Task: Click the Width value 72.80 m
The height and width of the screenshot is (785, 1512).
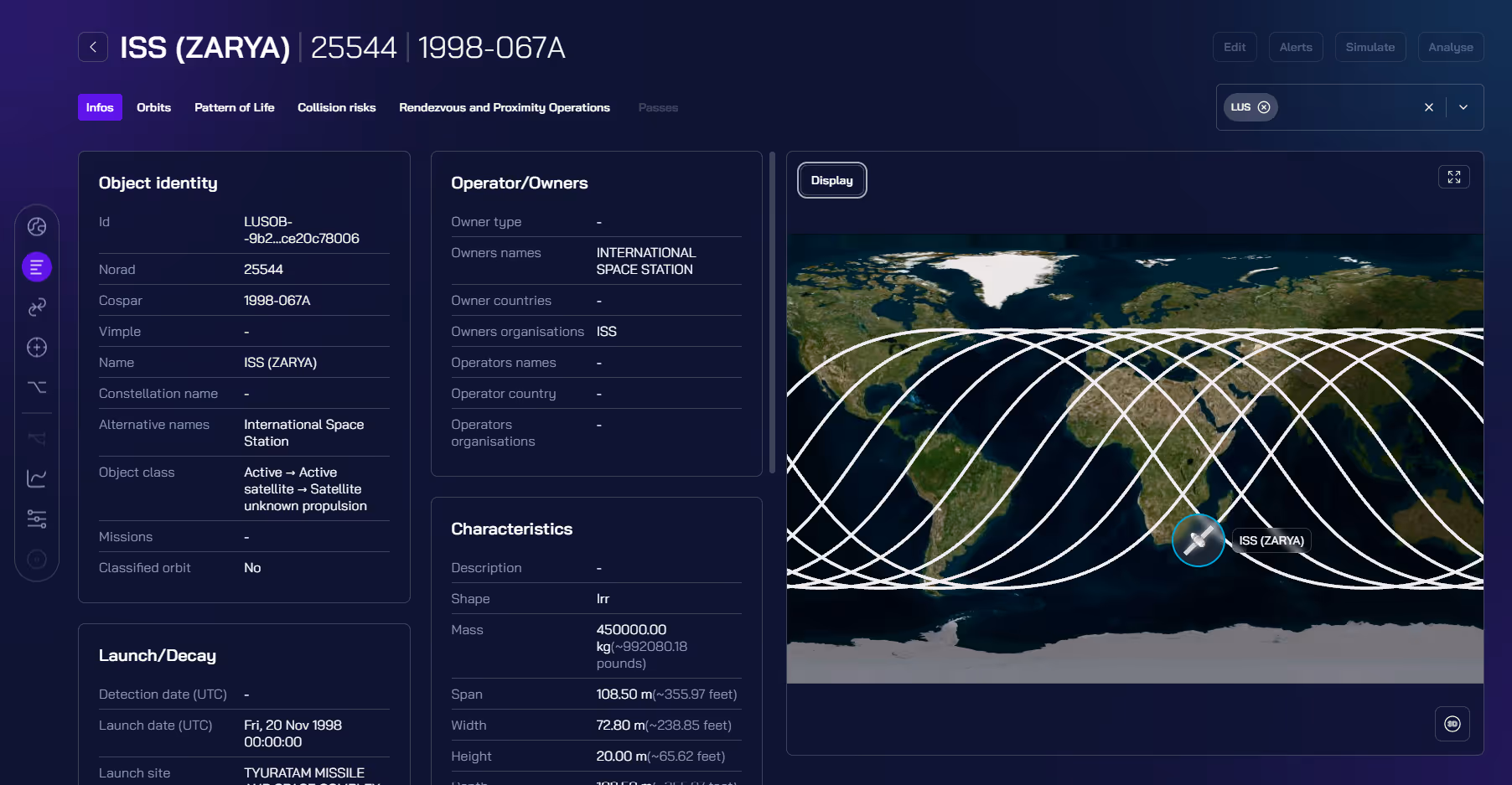Action: tap(621, 725)
